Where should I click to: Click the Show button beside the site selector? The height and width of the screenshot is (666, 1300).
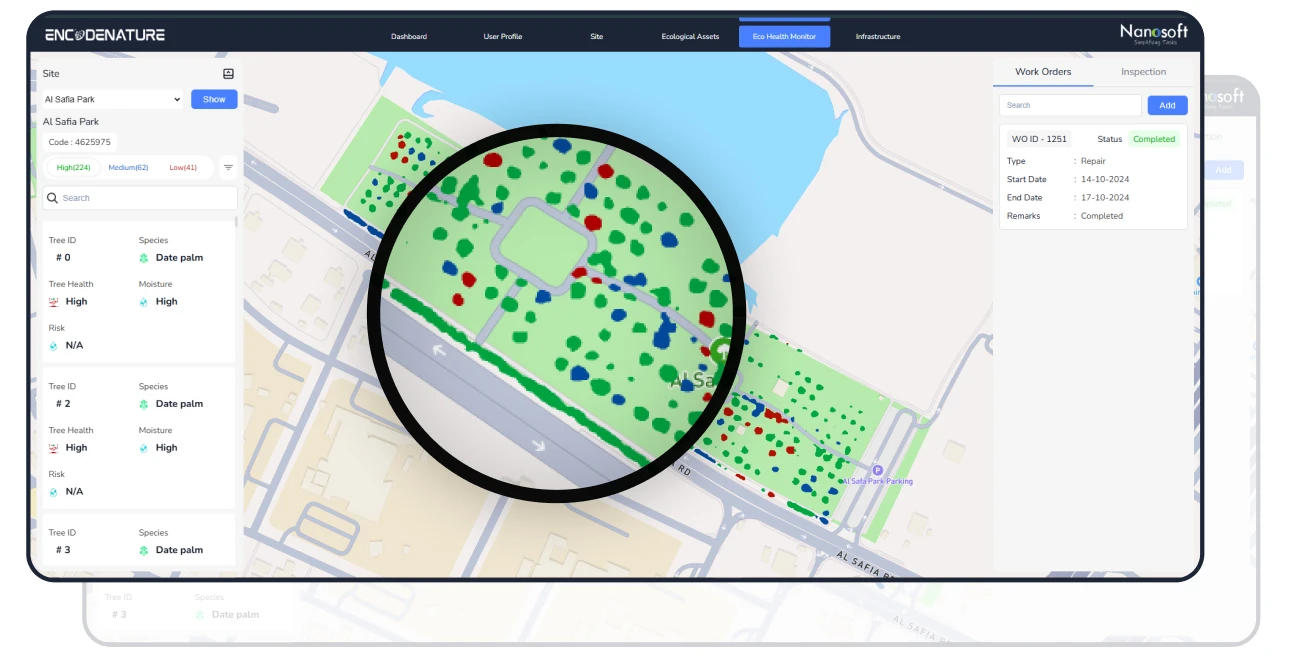[213, 99]
